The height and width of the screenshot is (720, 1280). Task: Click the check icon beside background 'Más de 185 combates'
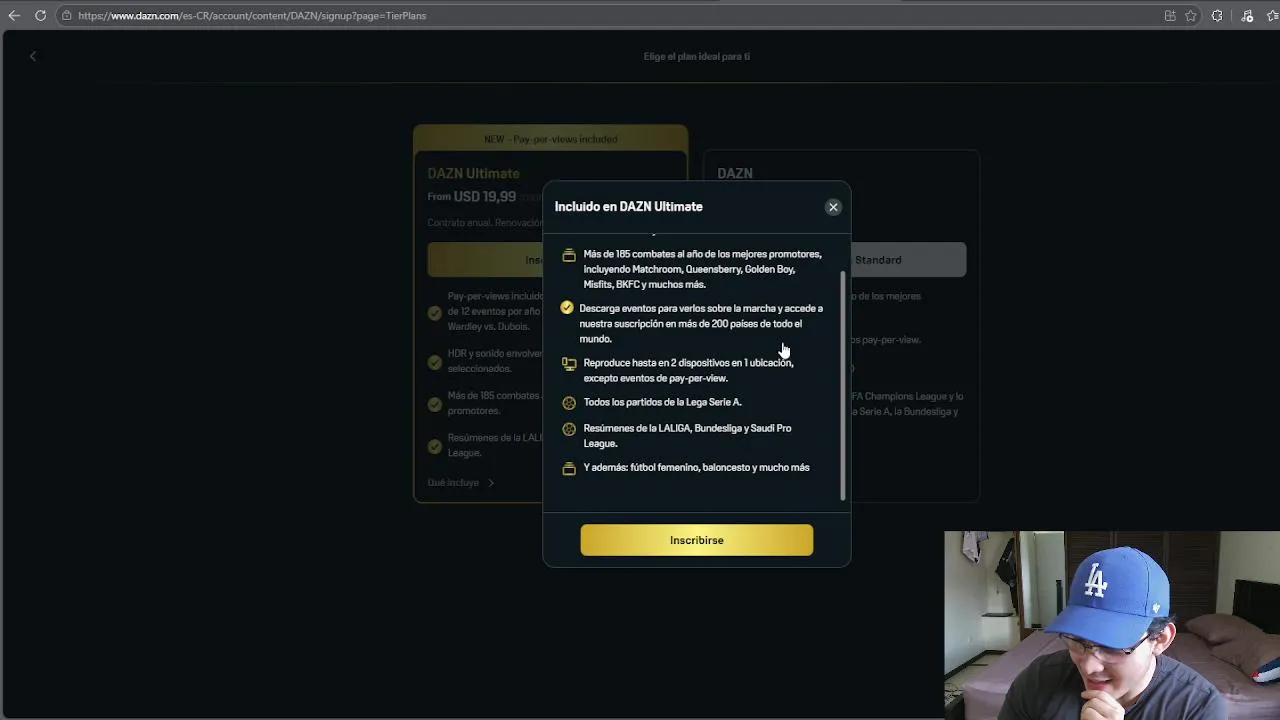(x=435, y=404)
